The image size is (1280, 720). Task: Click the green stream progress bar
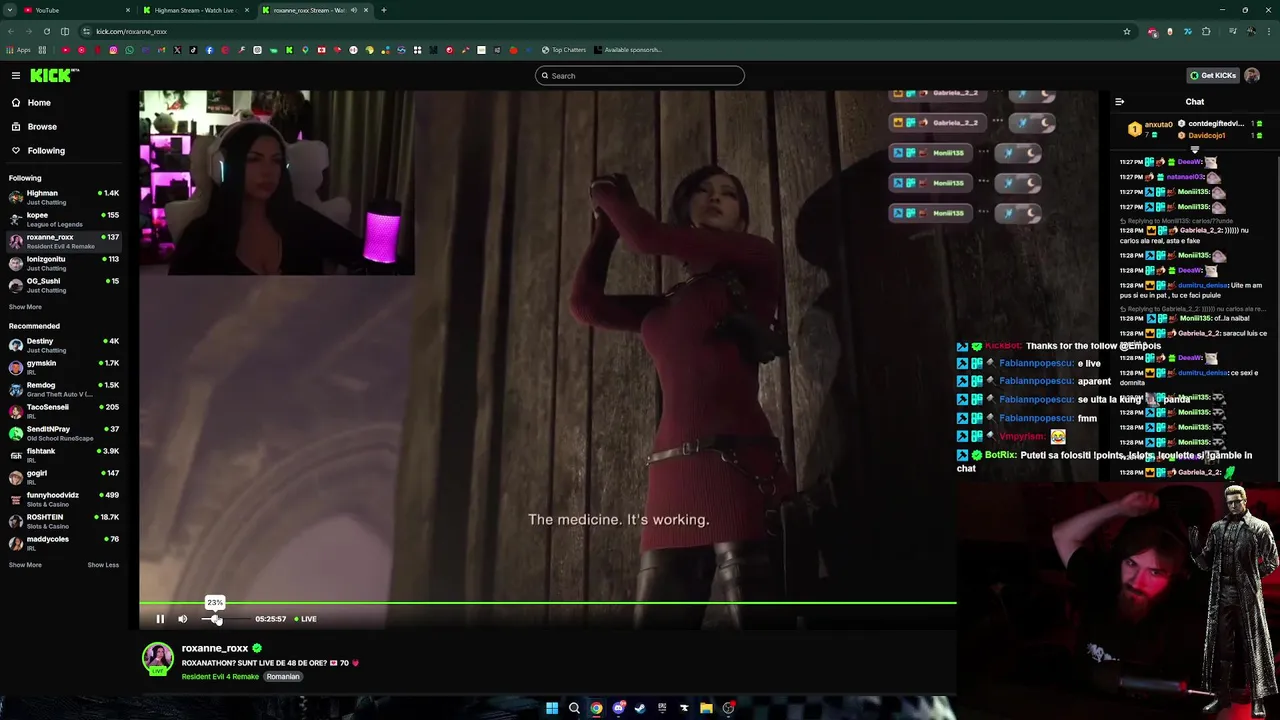548,603
